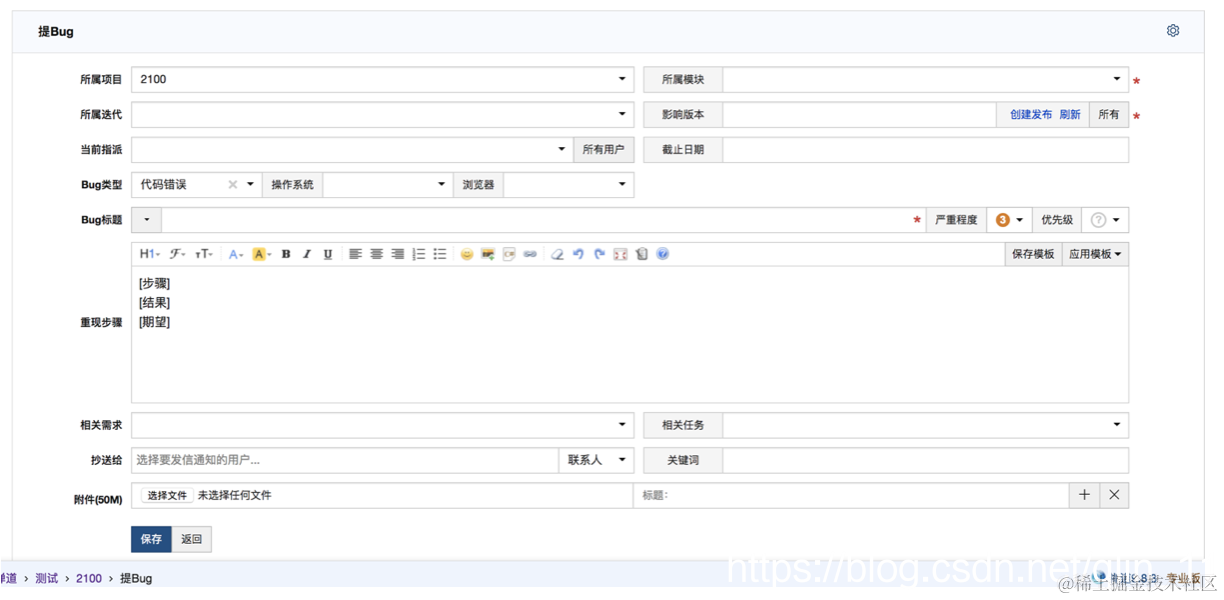Open the font size tool
Viewport: 1224px width, 600px height.
(203, 254)
